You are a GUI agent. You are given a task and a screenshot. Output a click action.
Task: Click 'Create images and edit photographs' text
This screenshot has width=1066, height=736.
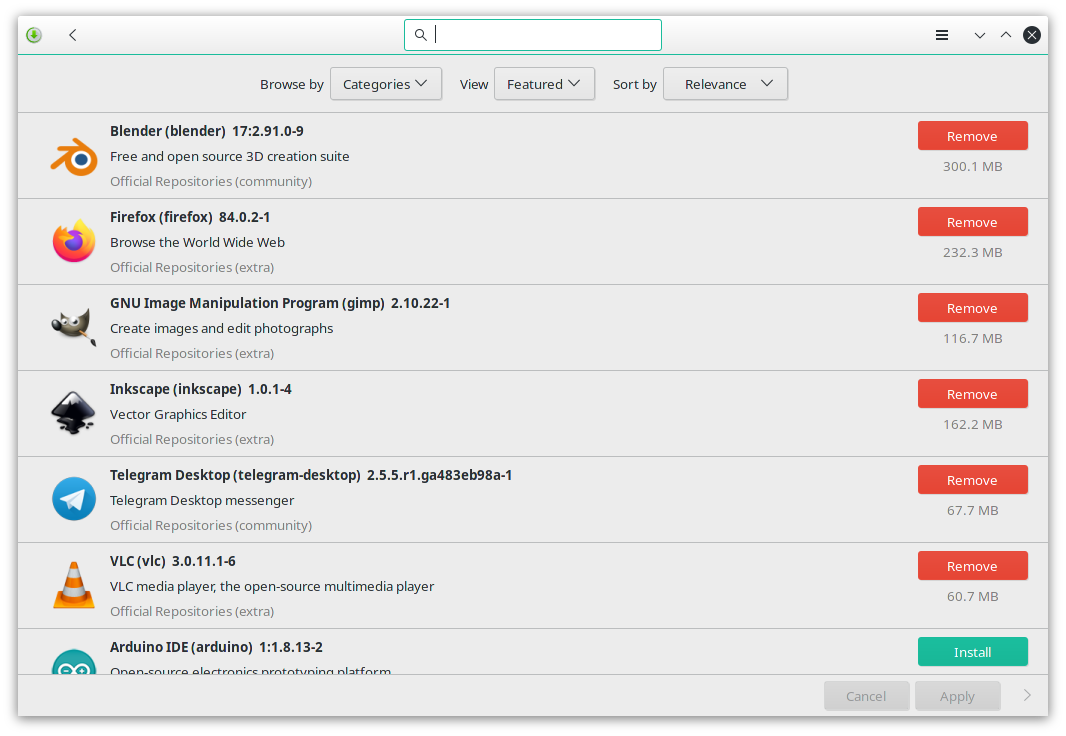coord(222,328)
